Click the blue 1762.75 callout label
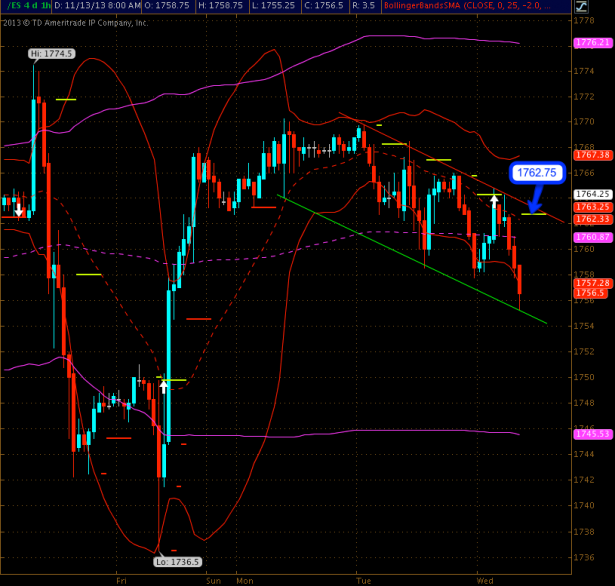This screenshot has width=615, height=586. pos(536,172)
